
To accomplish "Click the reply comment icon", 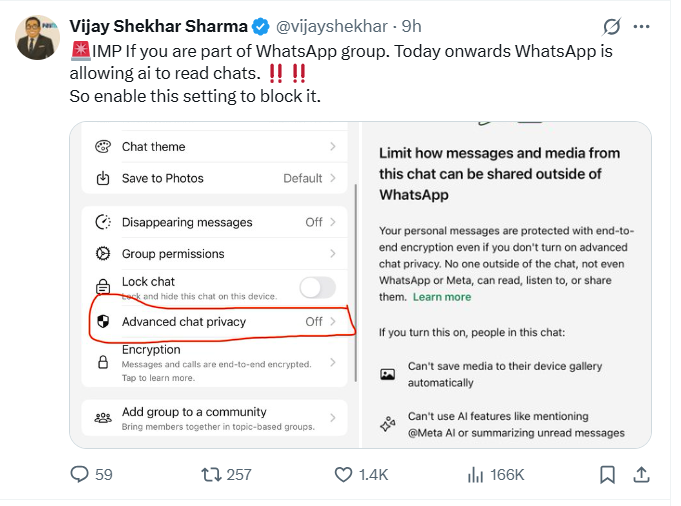I will tap(80, 474).
